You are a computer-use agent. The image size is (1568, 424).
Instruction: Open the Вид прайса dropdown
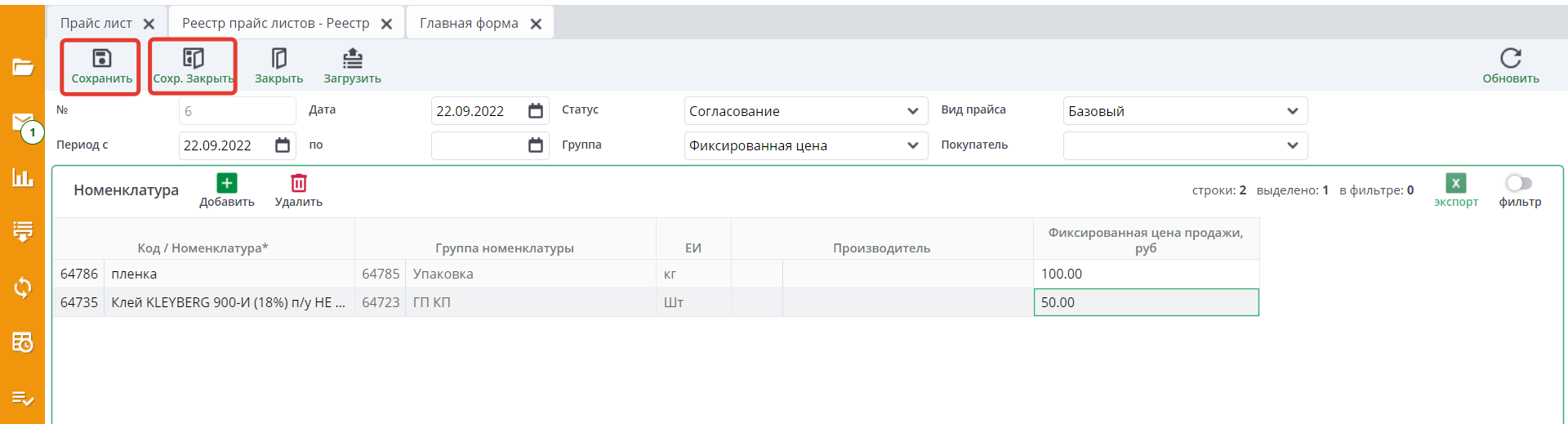pos(1292,111)
